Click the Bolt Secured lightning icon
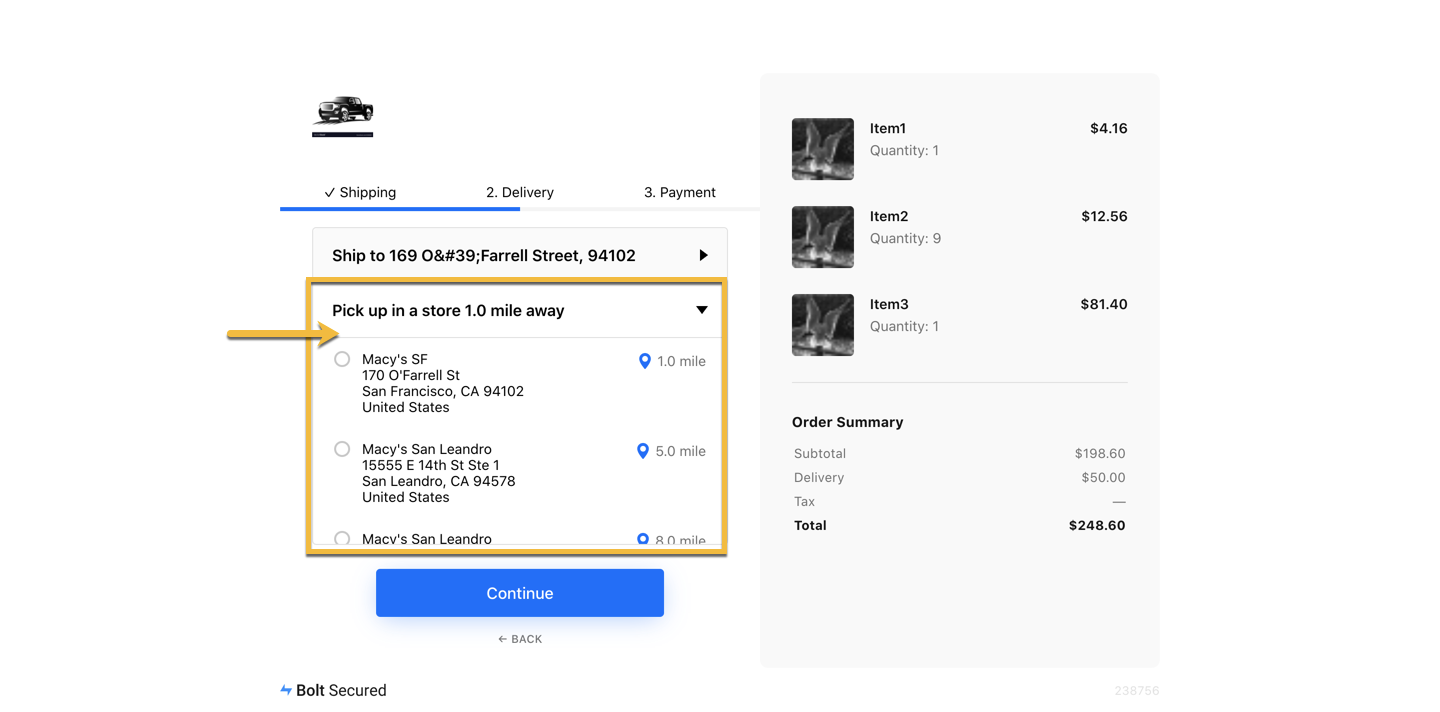 click(x=286, y=690)
